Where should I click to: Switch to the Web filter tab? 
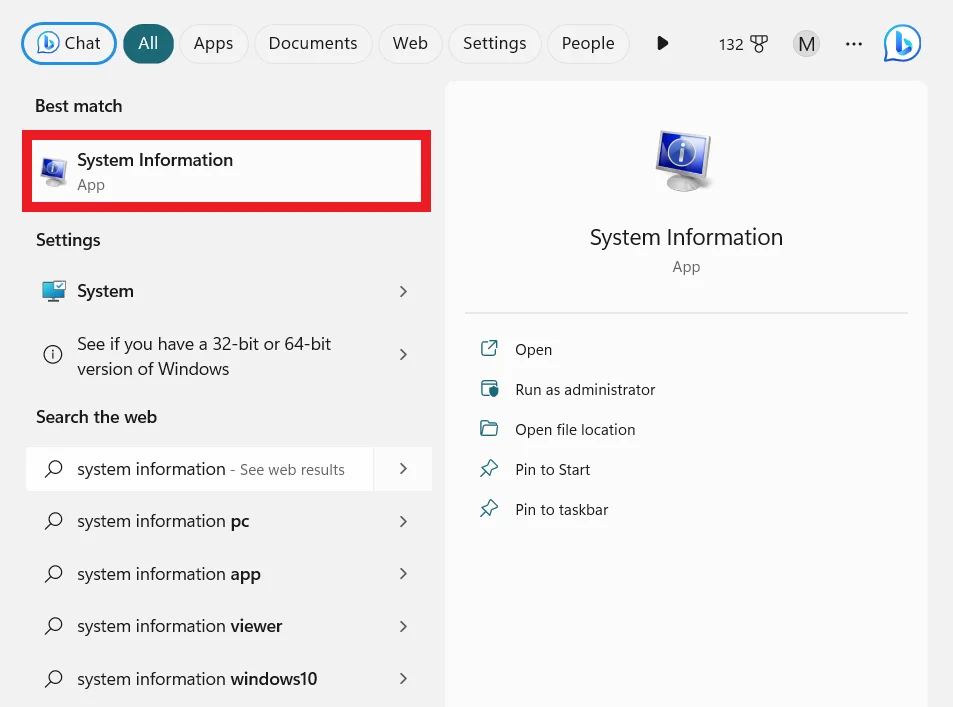coord(410,43)
